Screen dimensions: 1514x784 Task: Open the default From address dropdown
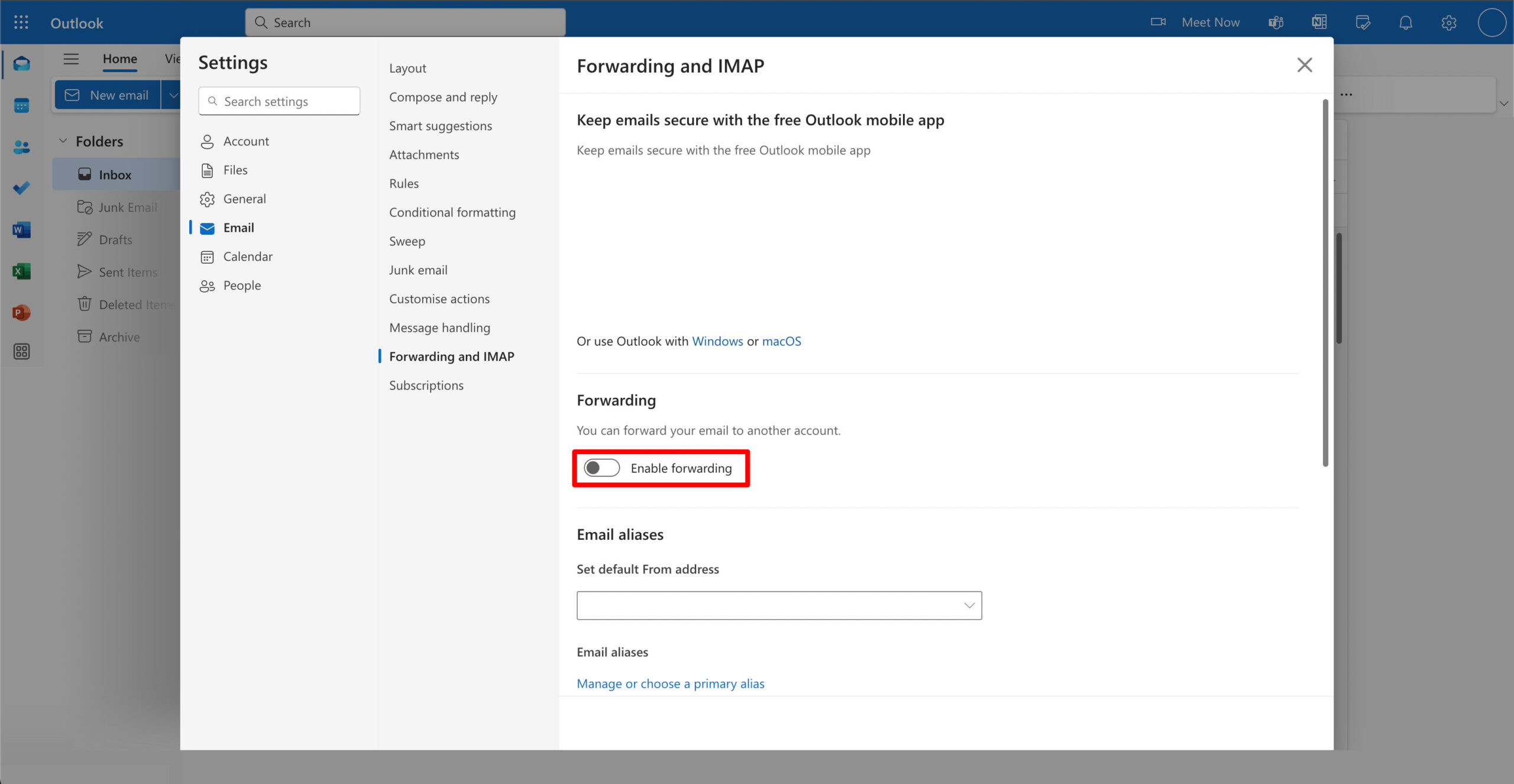click(779, 605)
